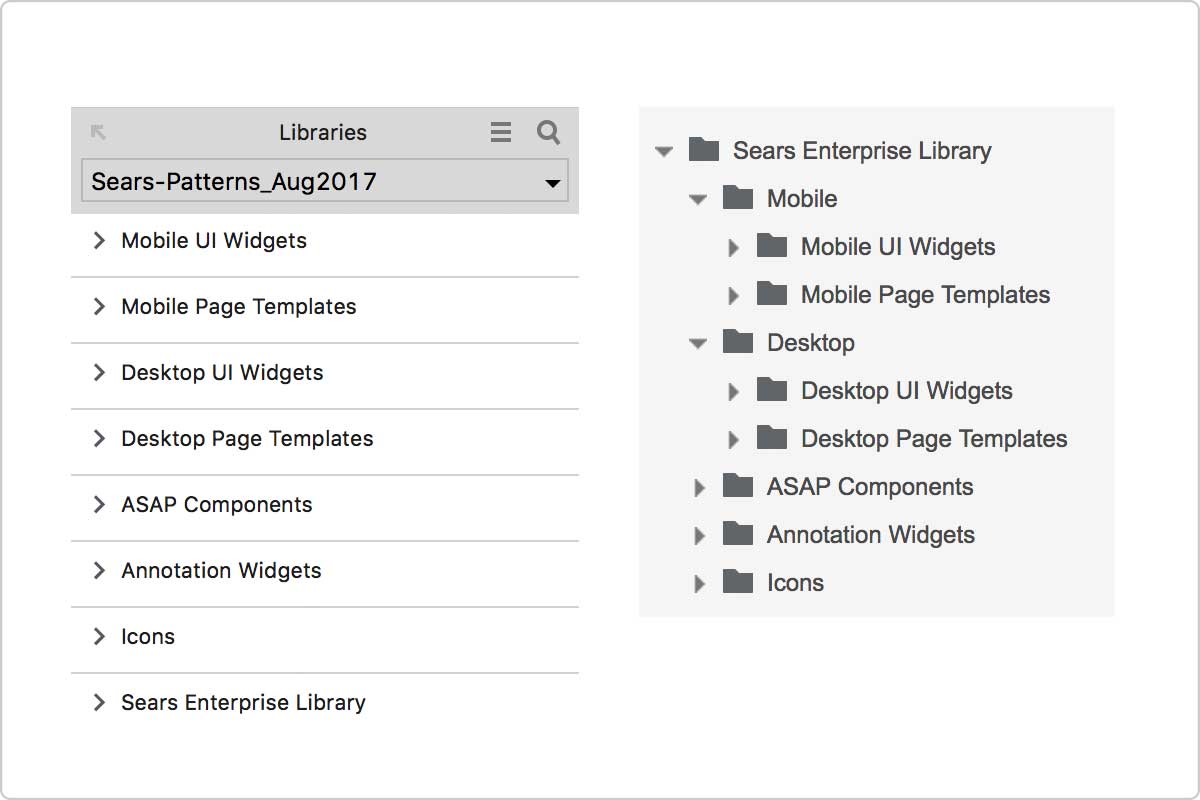The width and height of the screenshot is (1200, 800).
Task: Collapse the Sears Enterprise Library tree root
Action: pyautogui.click(x=664, y=152)
